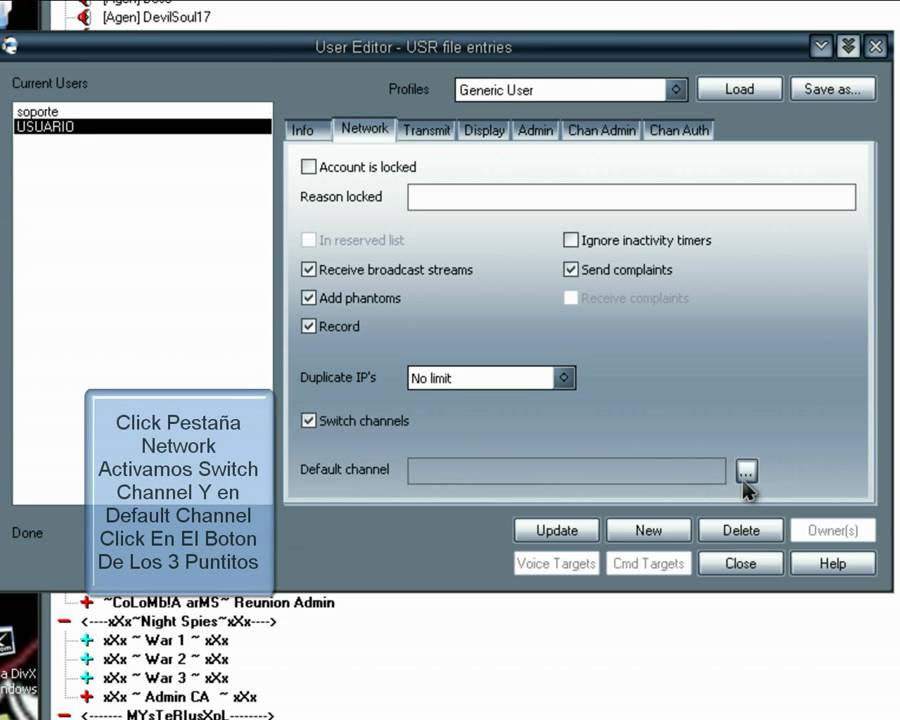
Task: Enable Ignore inactivity timers checkbox
Action: [x=571, y=240]
